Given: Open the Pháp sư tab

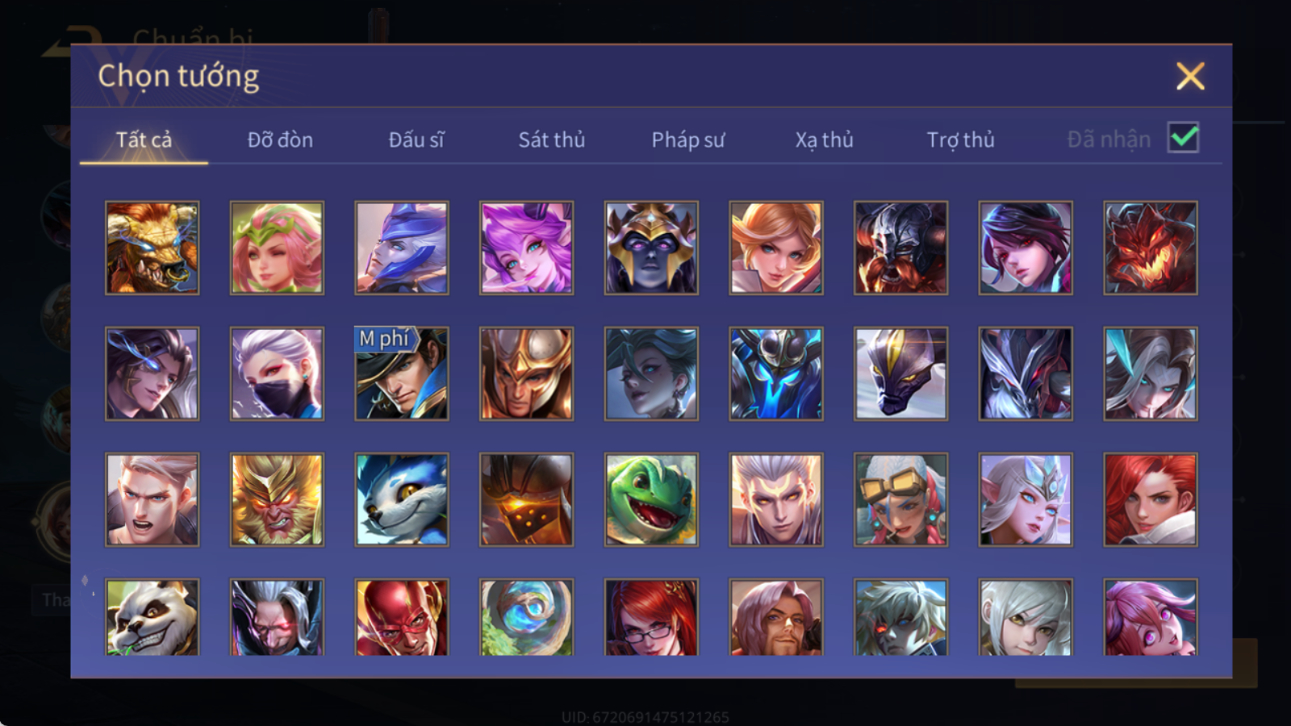Looking at the screenshot, I should coord(688,140).
